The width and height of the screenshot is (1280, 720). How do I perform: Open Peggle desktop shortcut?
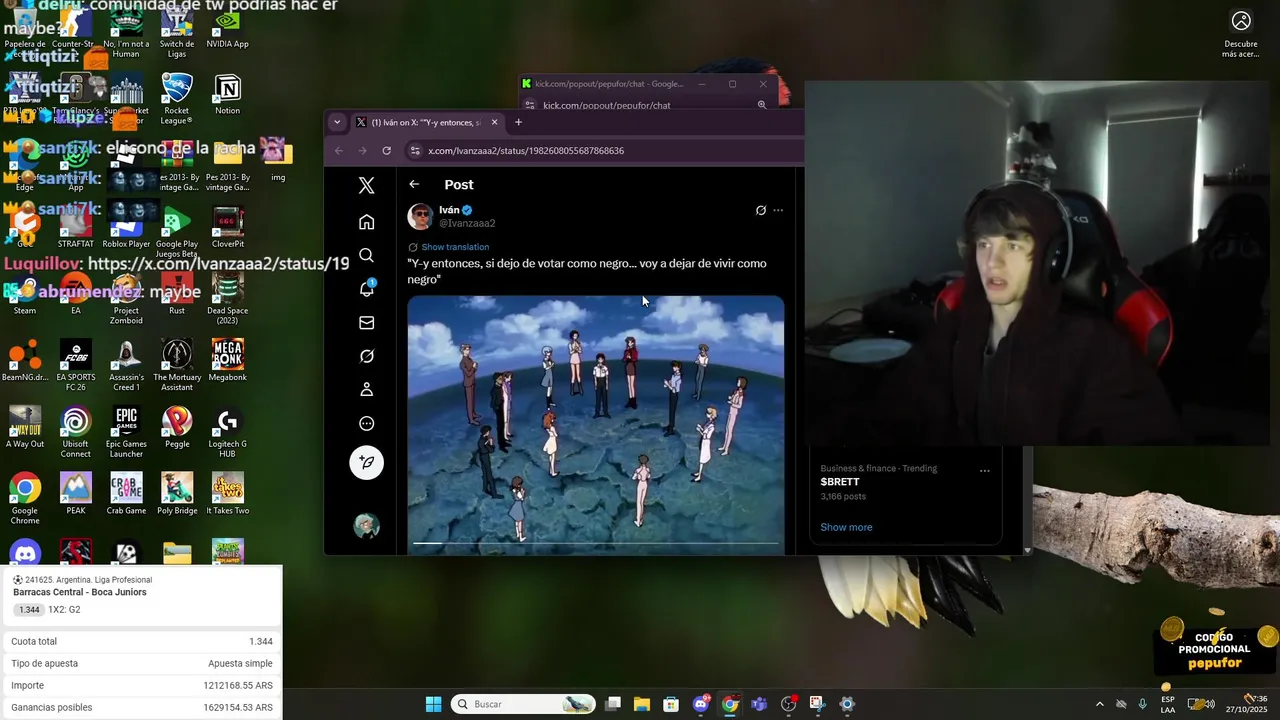click(177, 427)
